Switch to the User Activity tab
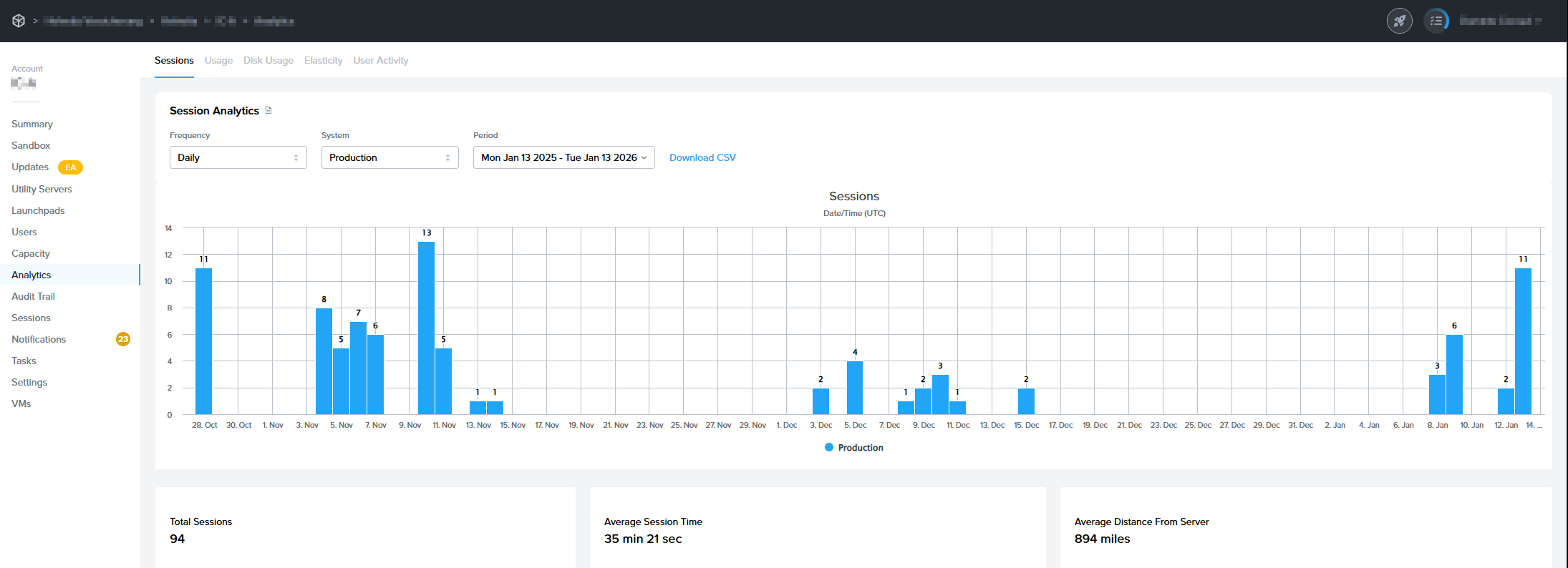 pos(380,61)
